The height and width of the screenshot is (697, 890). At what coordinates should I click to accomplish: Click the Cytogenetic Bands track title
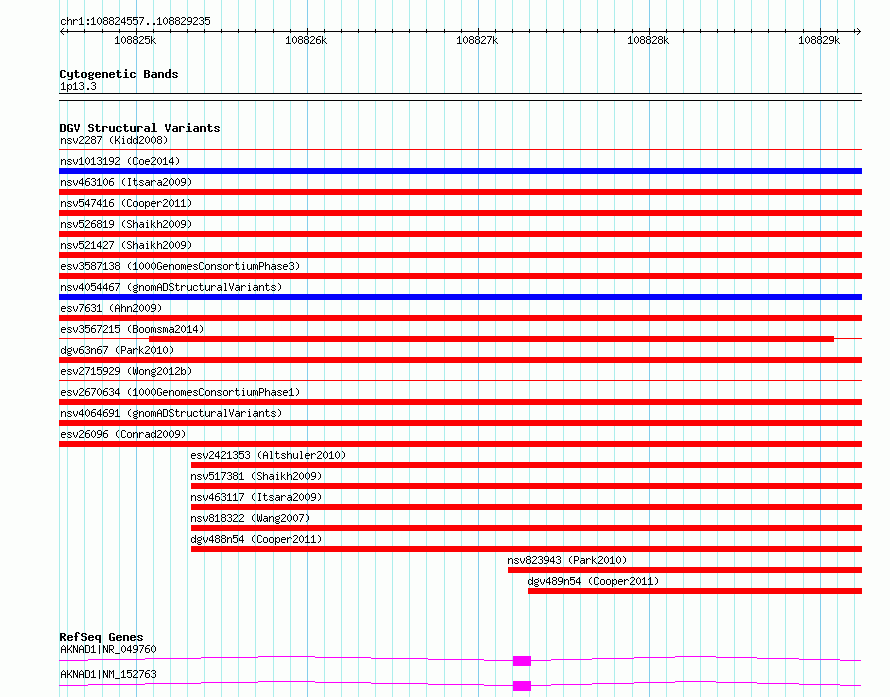pyautogui.click(x=119, y=74)
